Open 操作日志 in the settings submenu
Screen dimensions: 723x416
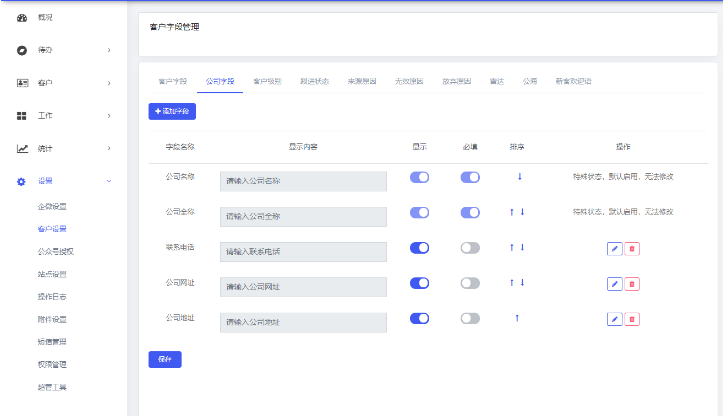pos(52,296)
